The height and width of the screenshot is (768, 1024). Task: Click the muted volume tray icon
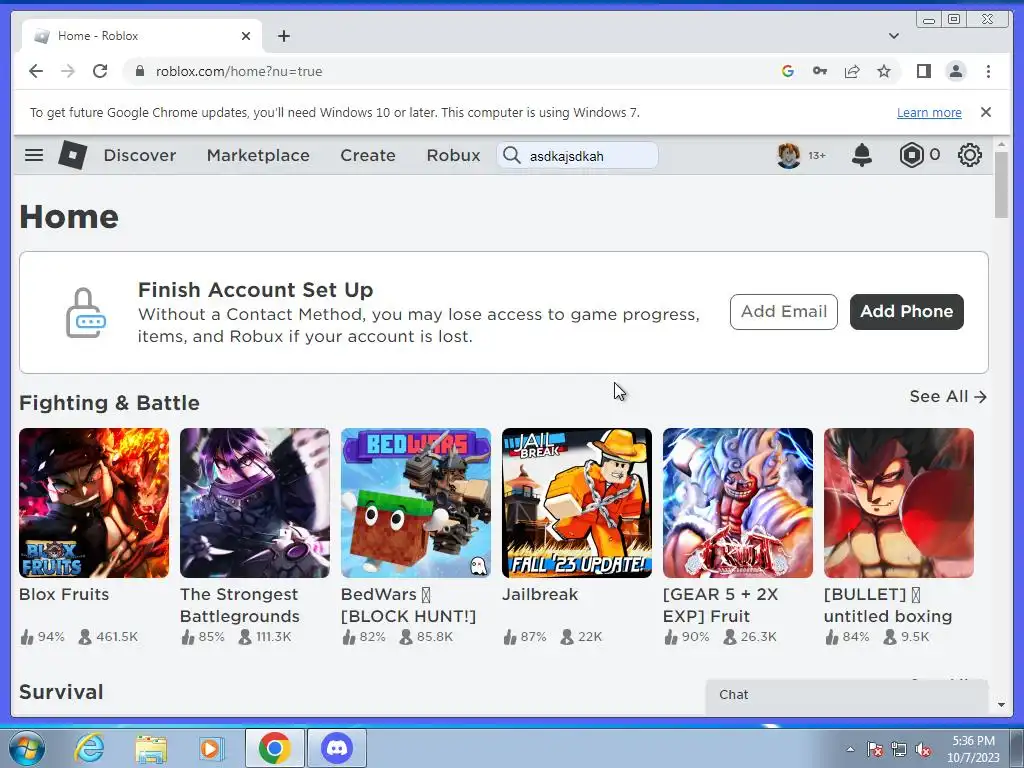click(x=923, y=750)
